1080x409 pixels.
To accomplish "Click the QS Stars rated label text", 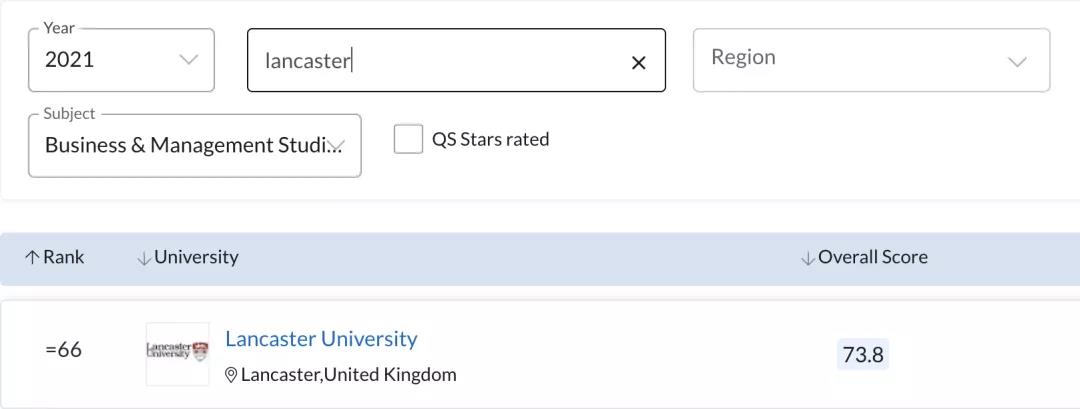I will pyautogui.click(x=490, y=140).
